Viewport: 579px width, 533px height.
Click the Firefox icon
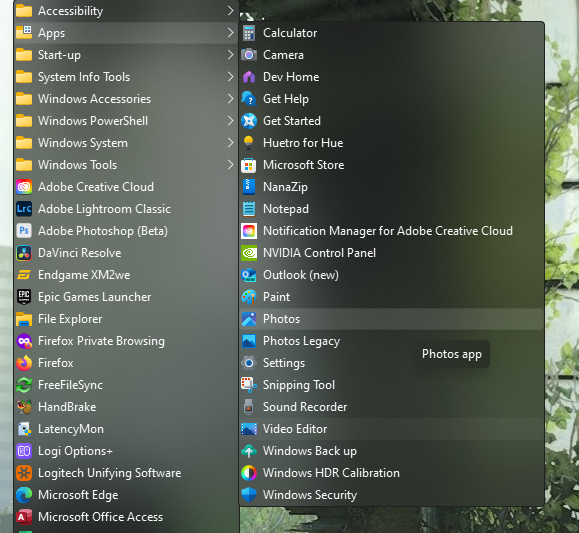[x=24, y=363]
